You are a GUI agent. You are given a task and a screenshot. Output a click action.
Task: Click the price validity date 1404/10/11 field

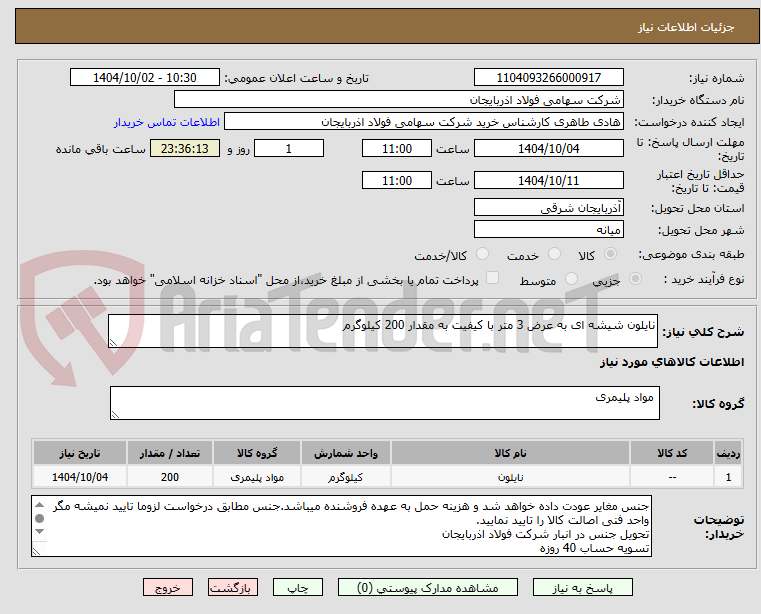point(548,181)
